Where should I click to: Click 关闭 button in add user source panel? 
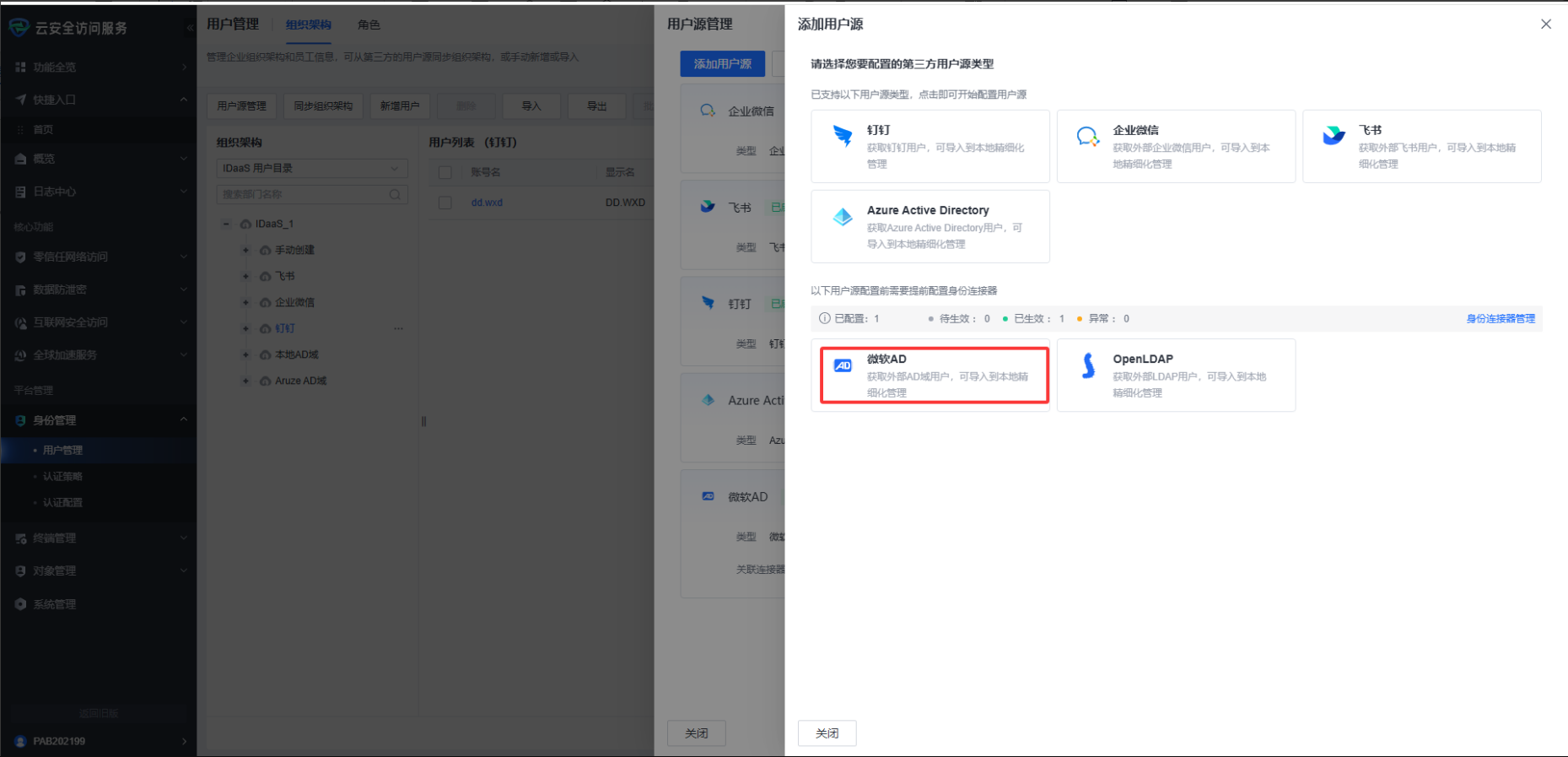tap(827, 733)
